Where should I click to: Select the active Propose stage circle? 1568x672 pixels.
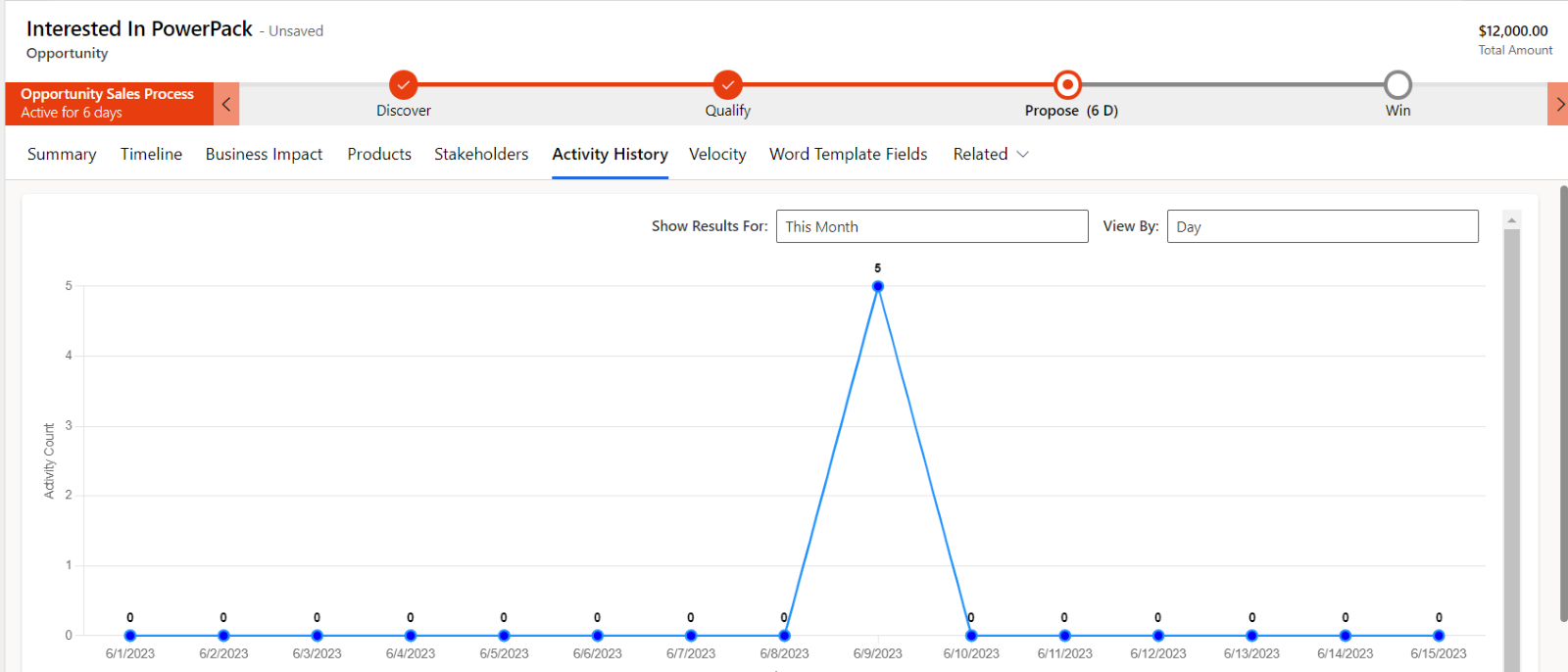1067,85
